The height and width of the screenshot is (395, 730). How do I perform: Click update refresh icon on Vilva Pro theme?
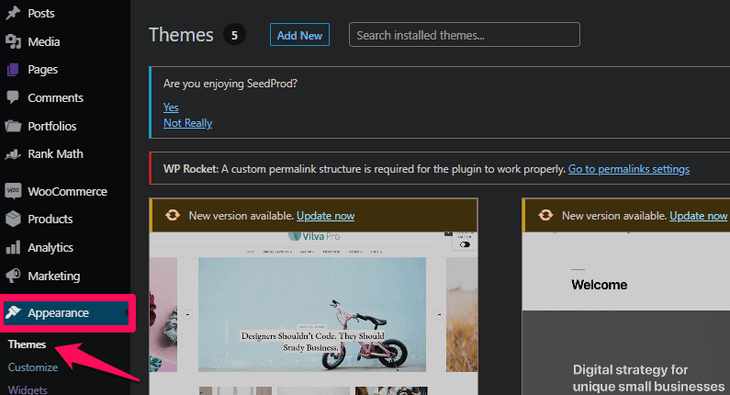point(172,215)
